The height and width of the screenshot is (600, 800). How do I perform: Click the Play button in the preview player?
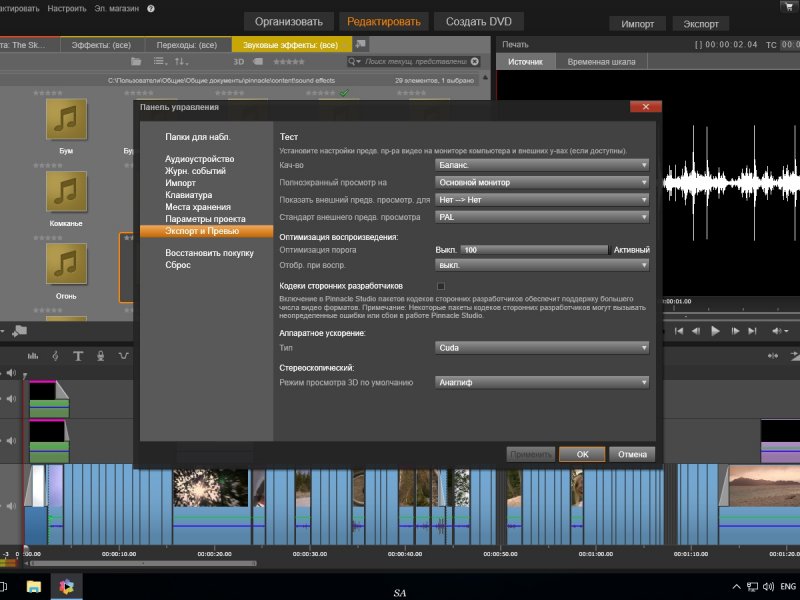pyautogui.click(x=715, y=330)
